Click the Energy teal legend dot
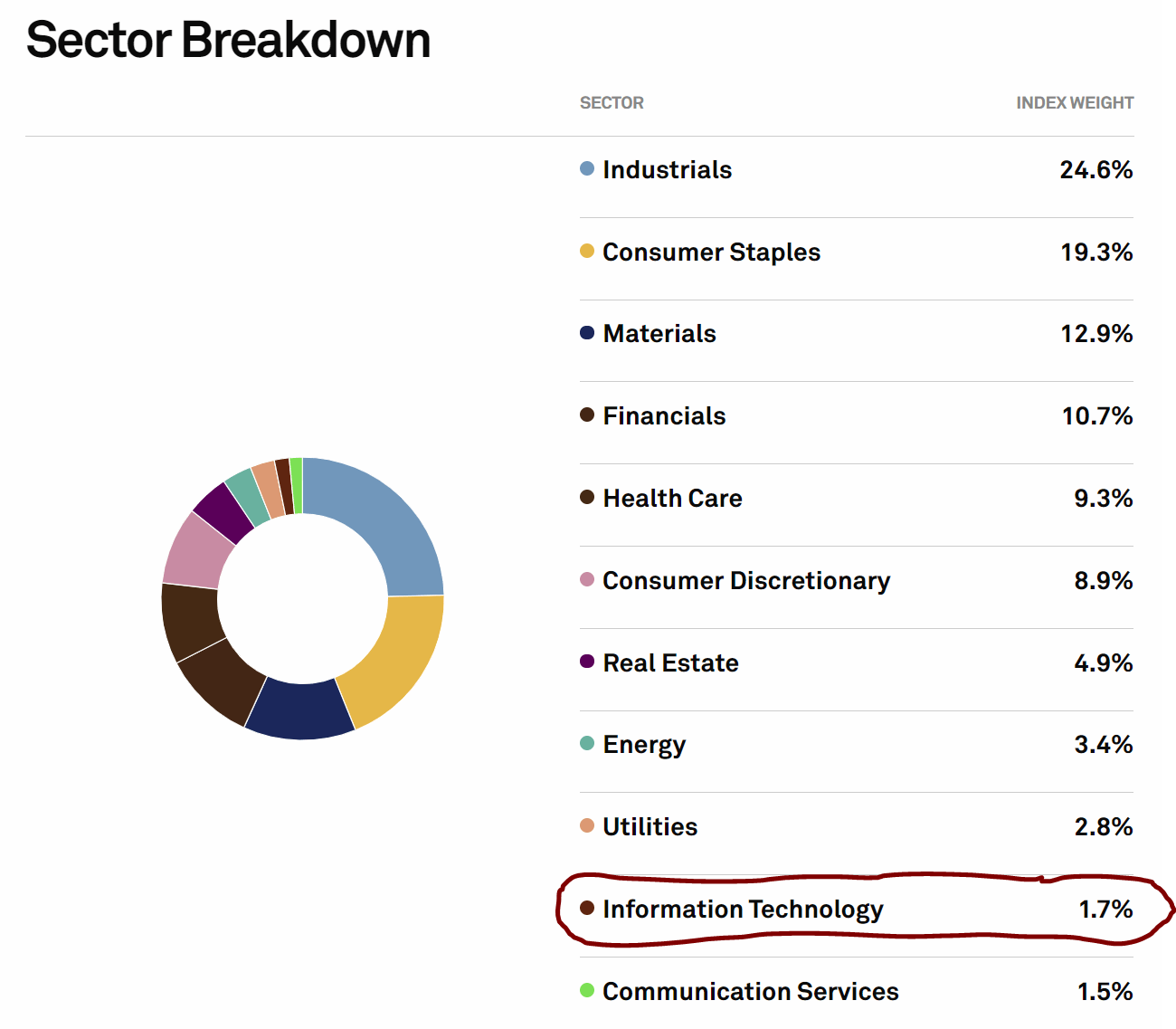Screen dimensions: 1176x1029 (587, 743)
